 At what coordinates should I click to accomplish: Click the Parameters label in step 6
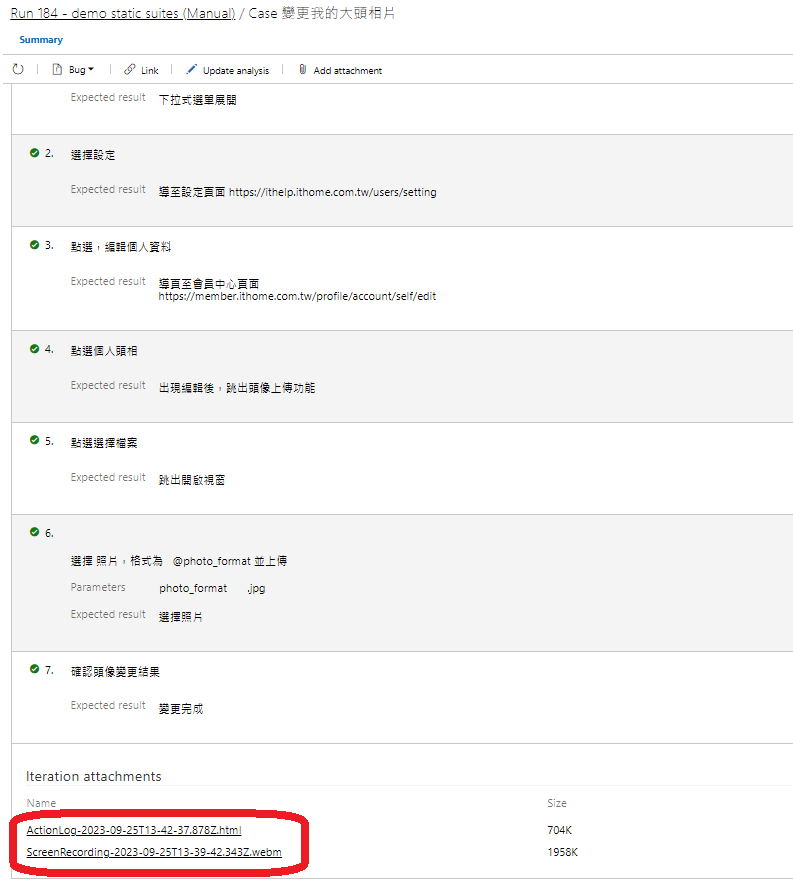[98, 587]
